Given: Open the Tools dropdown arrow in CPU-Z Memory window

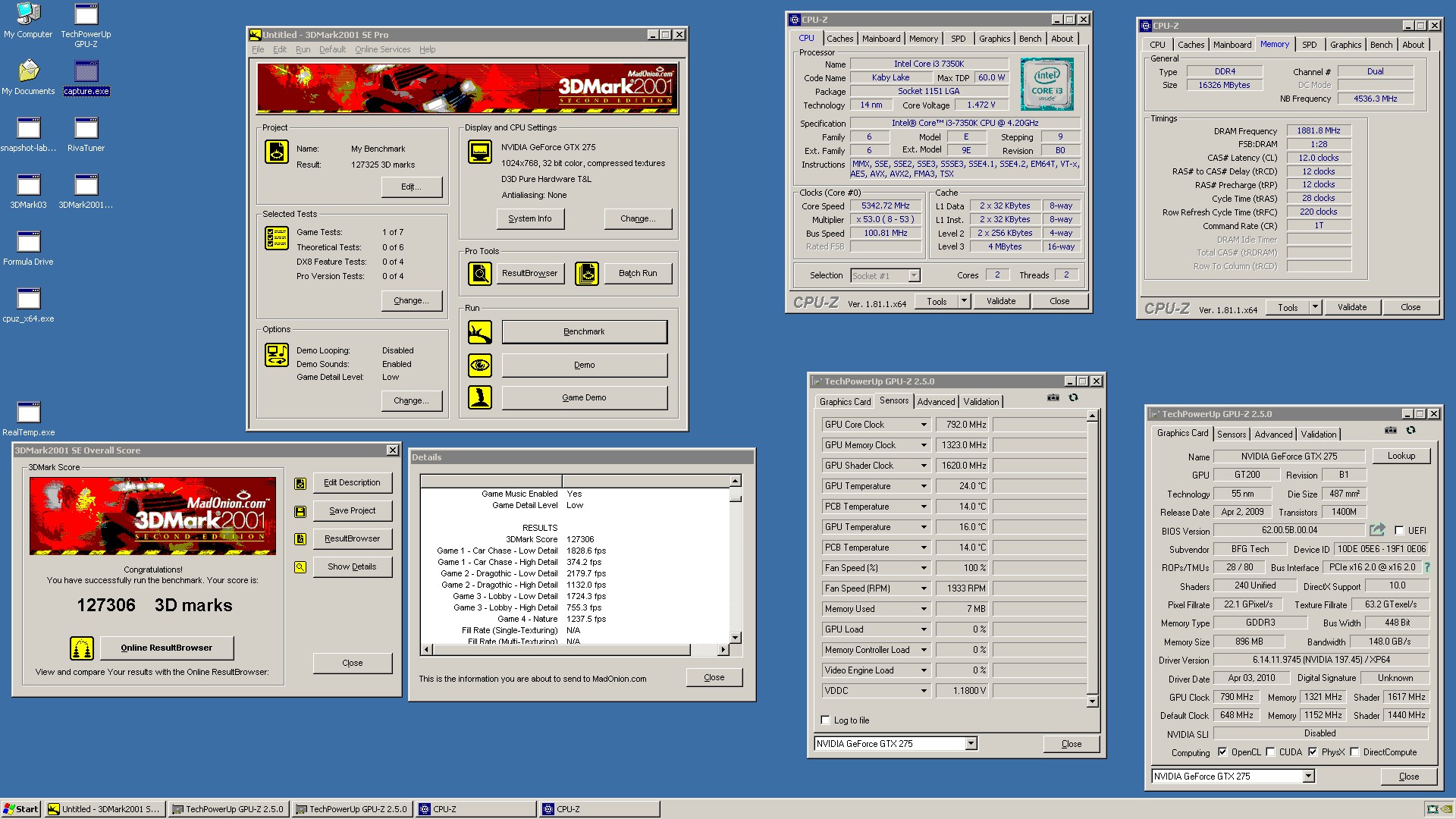Looking at the screenshot, I should [x=1315, y=307].
